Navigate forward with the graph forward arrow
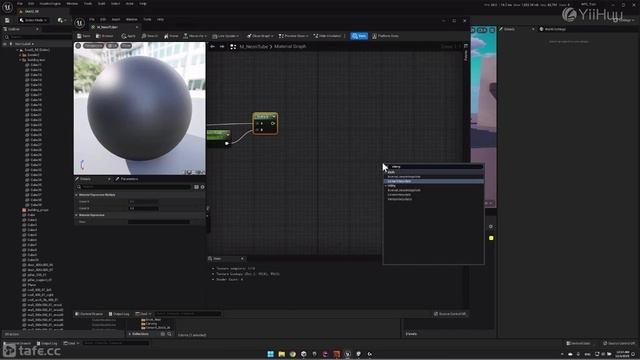640x360 pixels. [222, 47]
